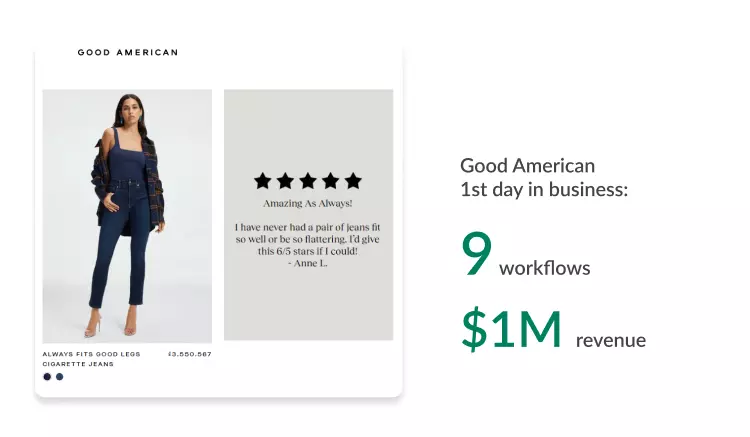Viewport: 750px width, 437px height.
Task: Click the fourth review star
Action: point(331,181)
